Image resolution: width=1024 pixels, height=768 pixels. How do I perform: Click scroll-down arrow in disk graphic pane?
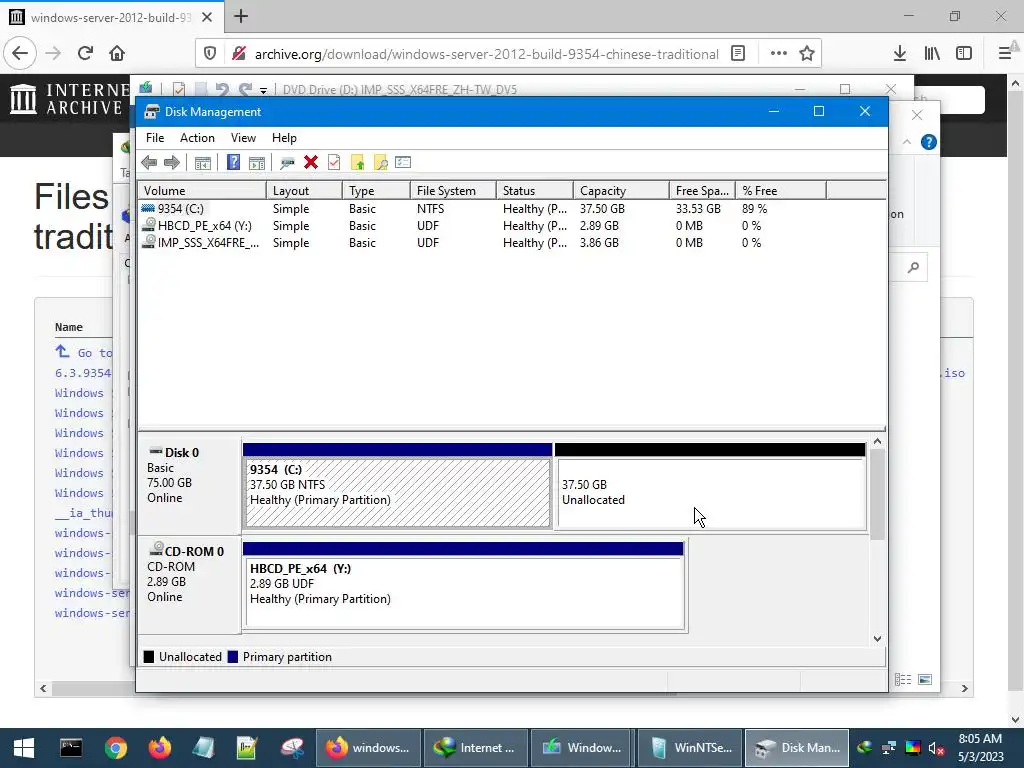[877, 639]
